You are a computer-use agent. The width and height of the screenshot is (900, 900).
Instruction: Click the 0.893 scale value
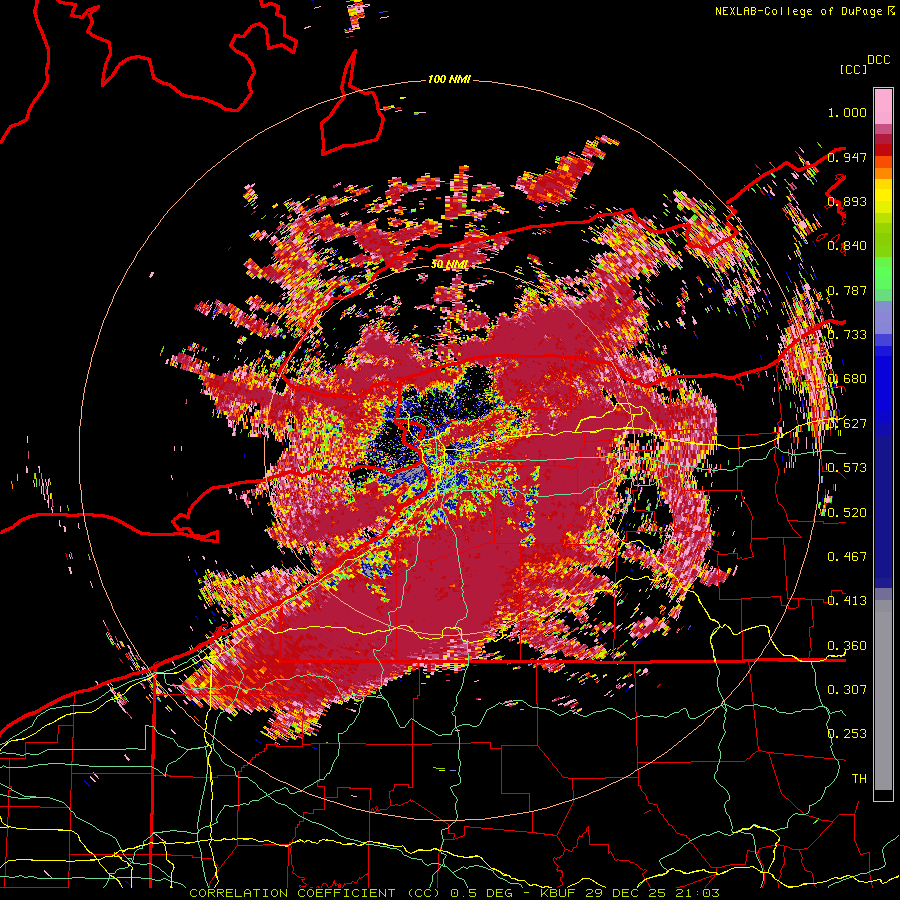(847, 201)
